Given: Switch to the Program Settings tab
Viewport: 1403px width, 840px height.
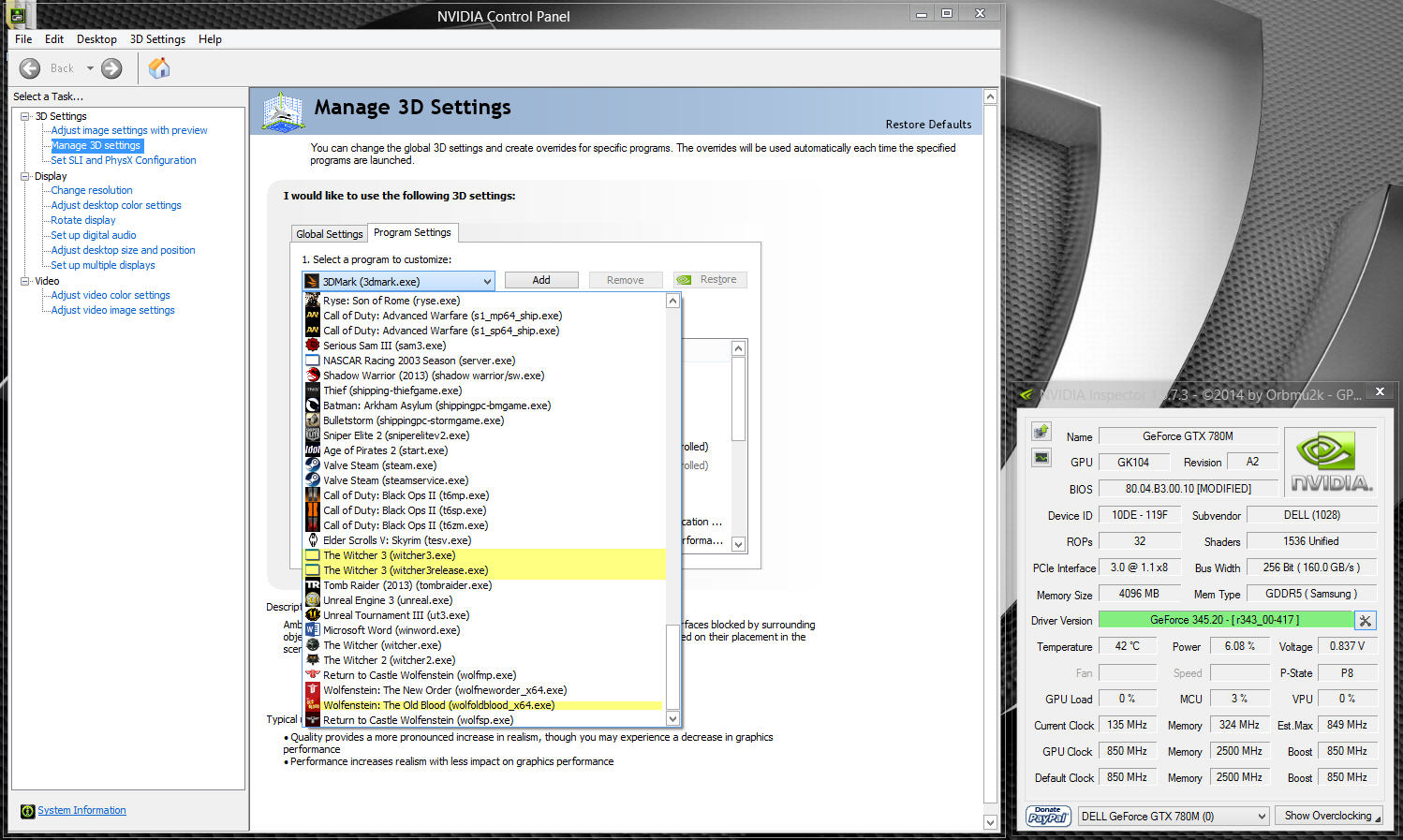Looking at the screenshot, I should pyautogui.click(x=412, y=232).
